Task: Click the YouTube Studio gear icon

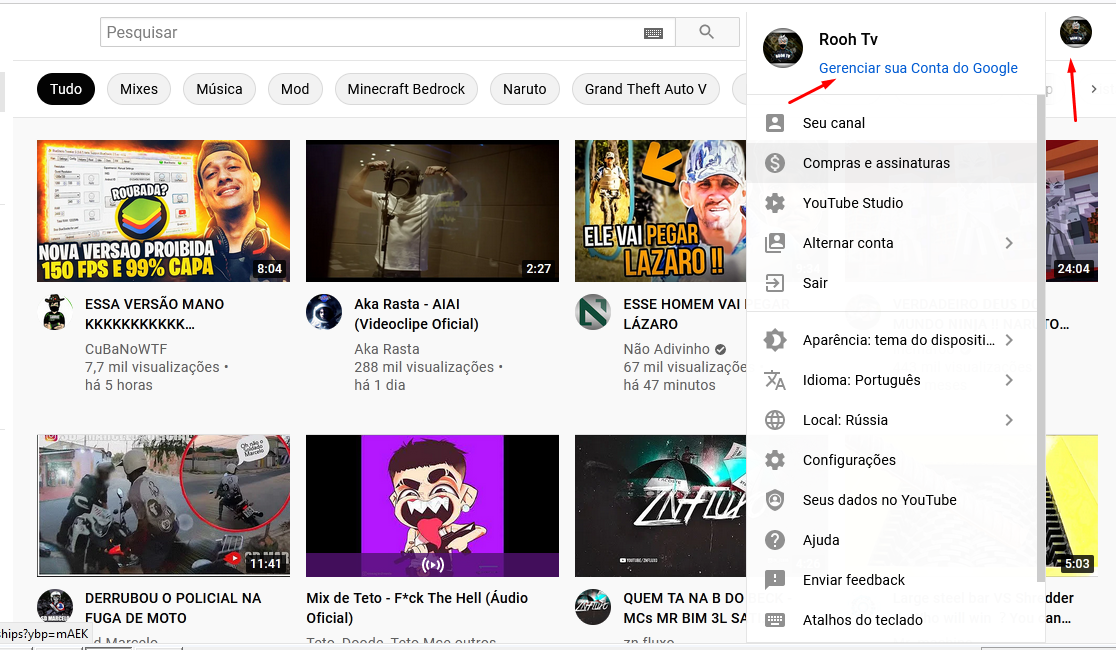Action: [x=775, y=203]
